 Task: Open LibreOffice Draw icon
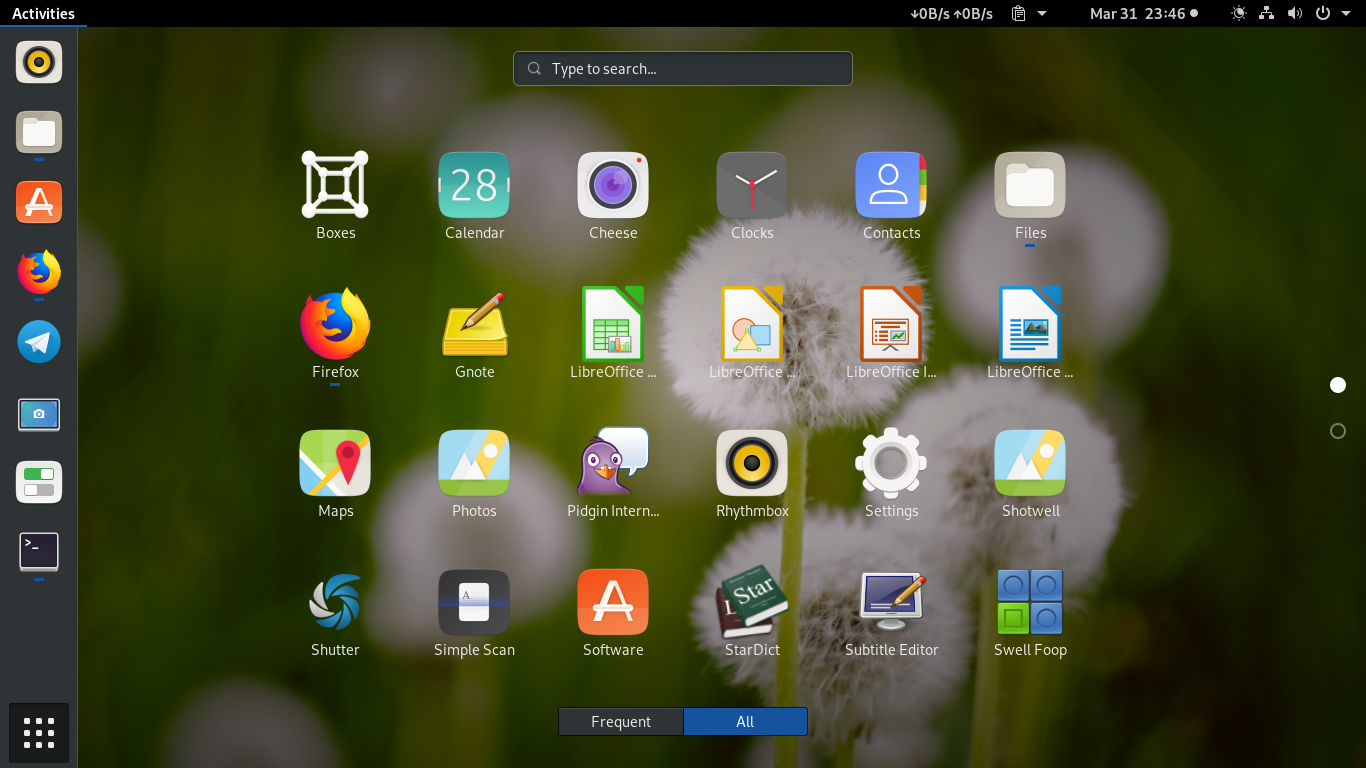tap(752, 324)
